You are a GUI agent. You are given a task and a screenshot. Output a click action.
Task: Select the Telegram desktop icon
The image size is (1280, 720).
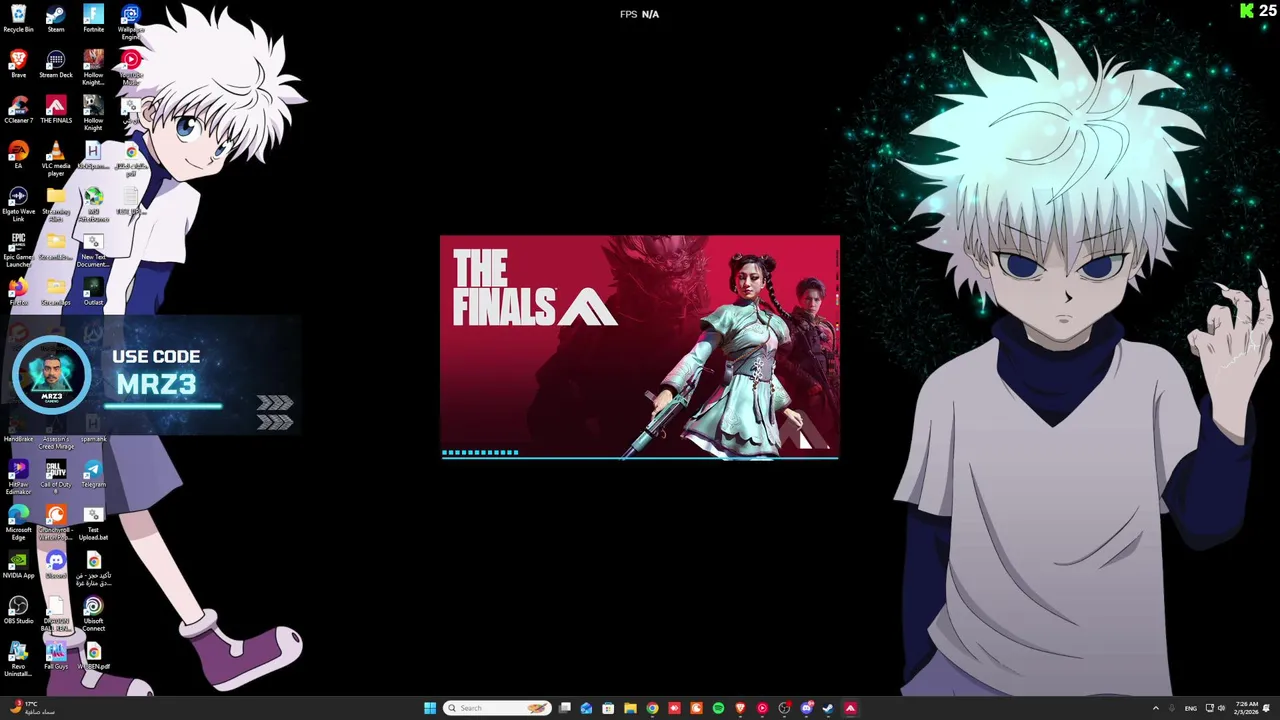click(93, 474)
